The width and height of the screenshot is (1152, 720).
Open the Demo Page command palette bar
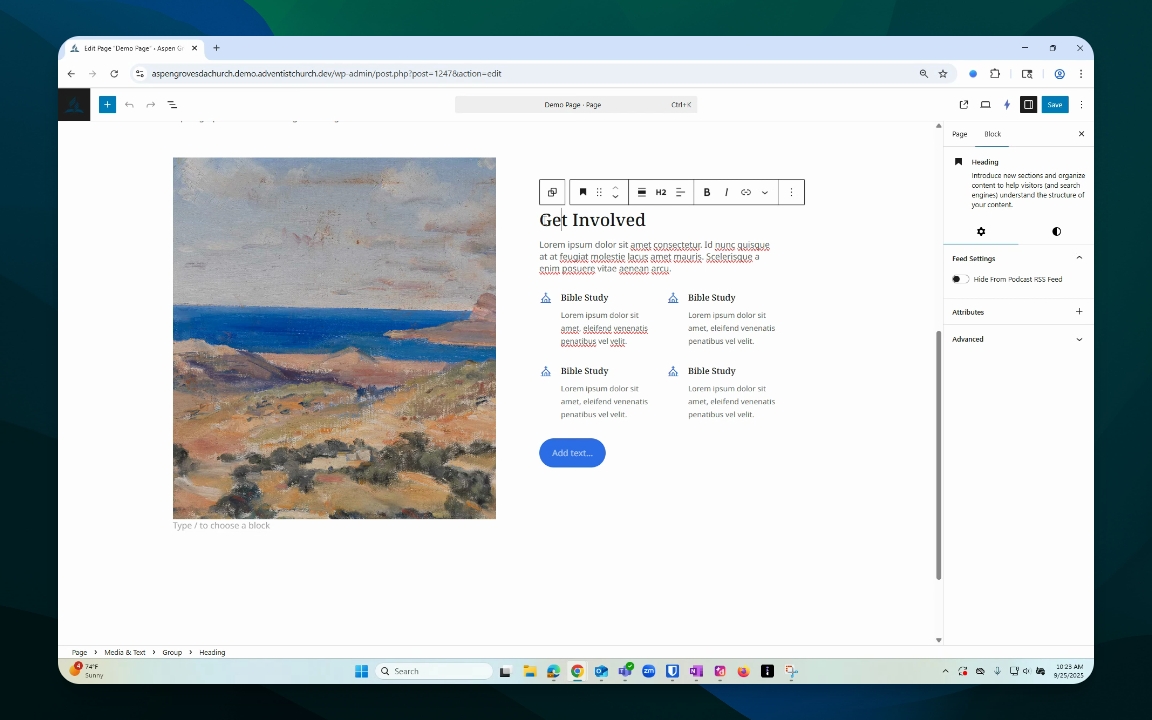[x=575, y=105]
